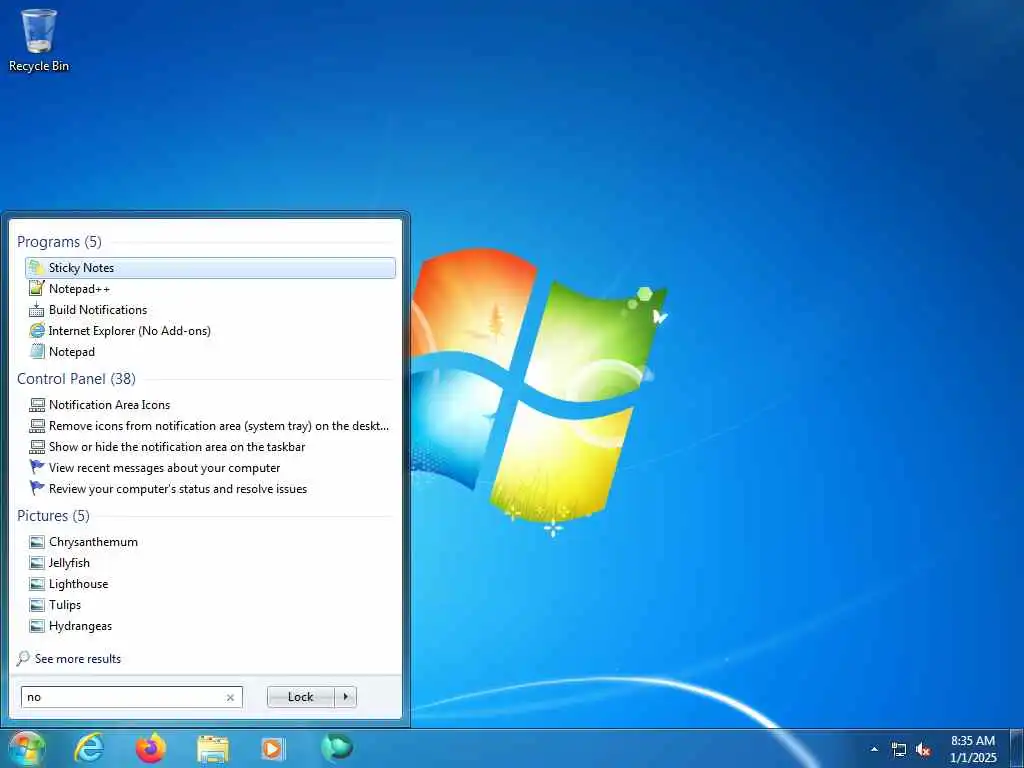Lock the computer with the Lock button

coord(301,697)
